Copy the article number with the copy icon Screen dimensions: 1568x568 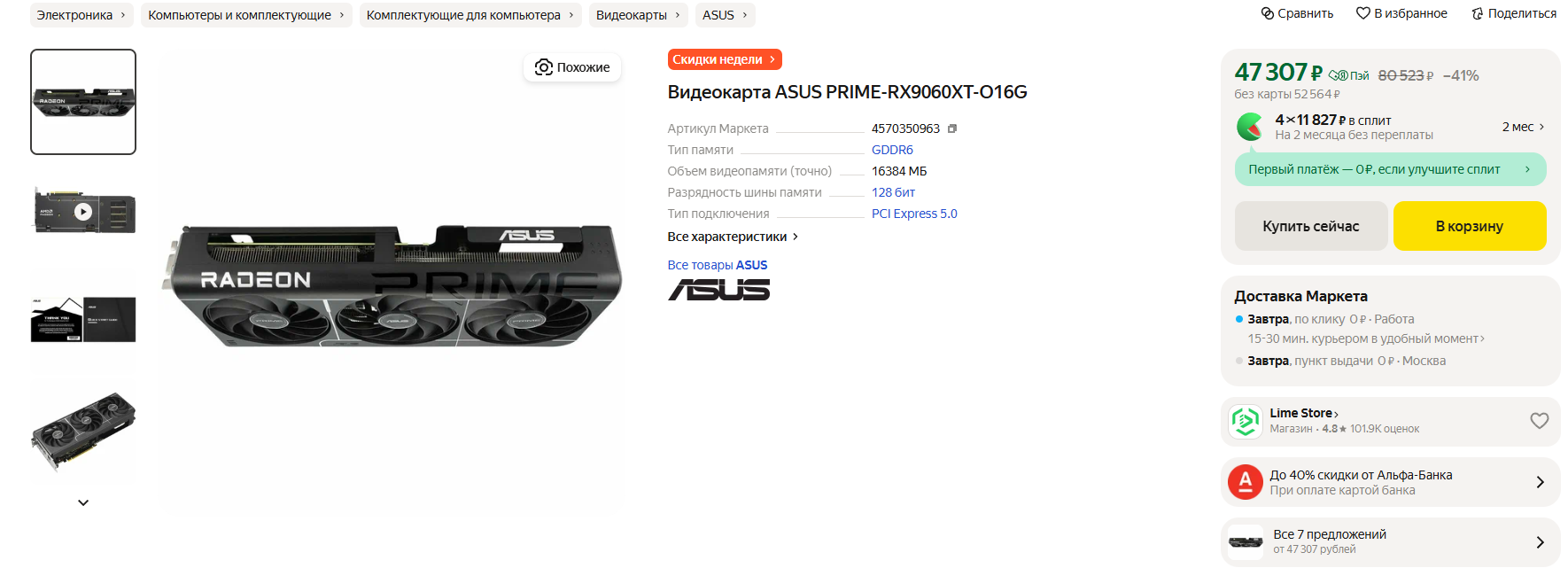pos(952,128)
